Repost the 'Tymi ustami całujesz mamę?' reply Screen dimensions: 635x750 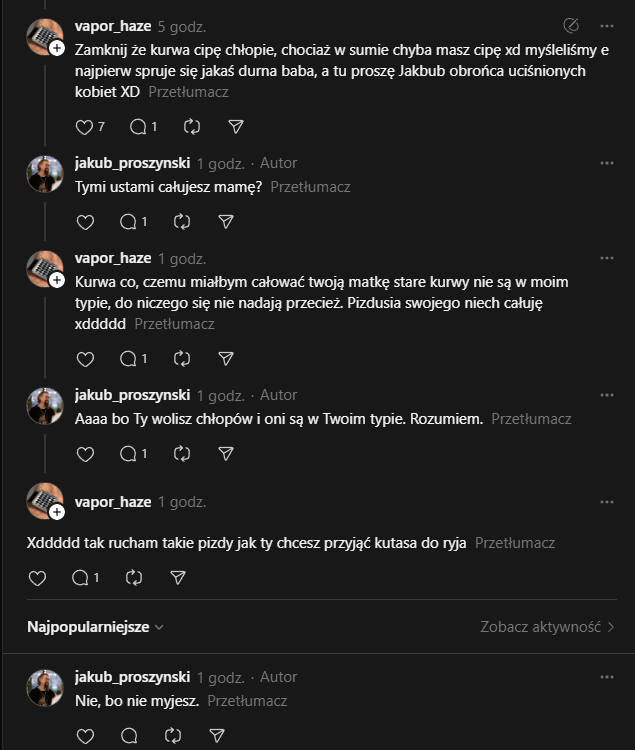point(182,221)
